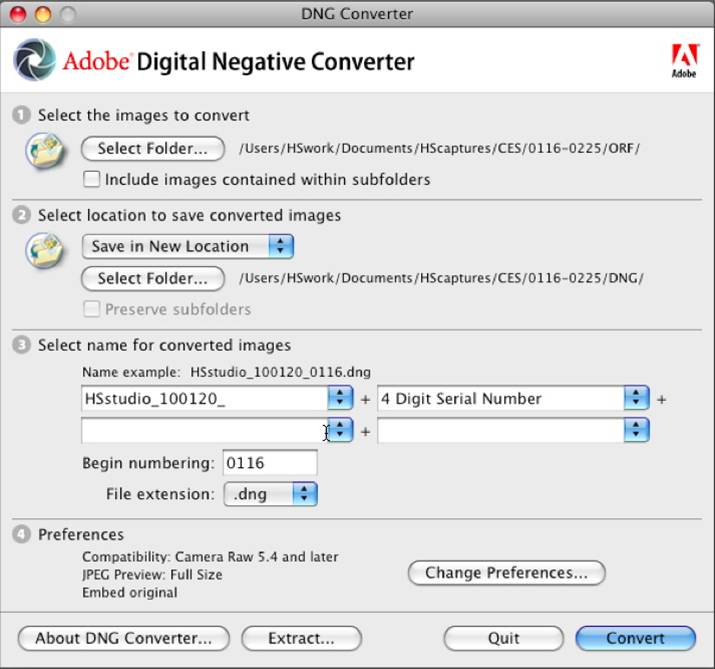Click the step 4 Preferences number badge

(21, 534)
